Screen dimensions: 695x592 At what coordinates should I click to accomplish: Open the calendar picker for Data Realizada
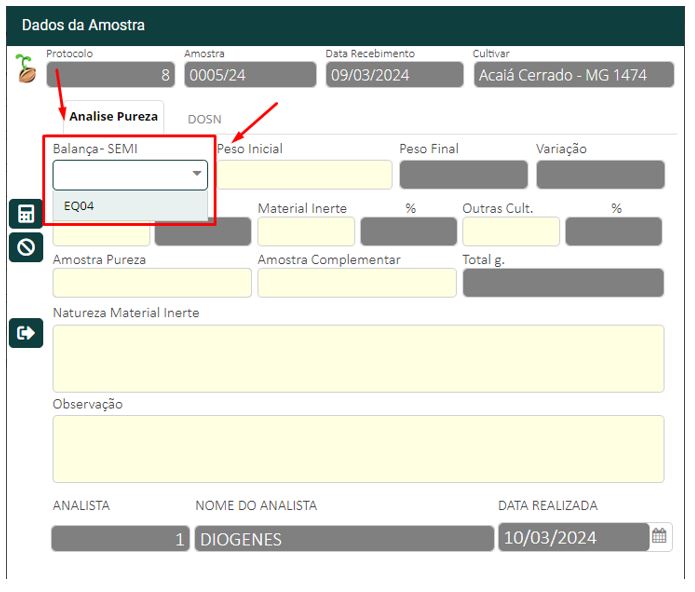tap(659, 537)
